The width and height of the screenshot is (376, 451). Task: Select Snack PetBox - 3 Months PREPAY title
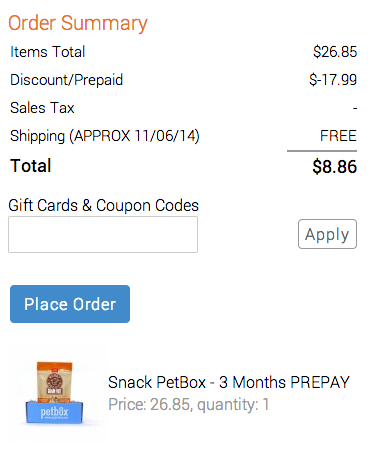[x=229, y=382]
